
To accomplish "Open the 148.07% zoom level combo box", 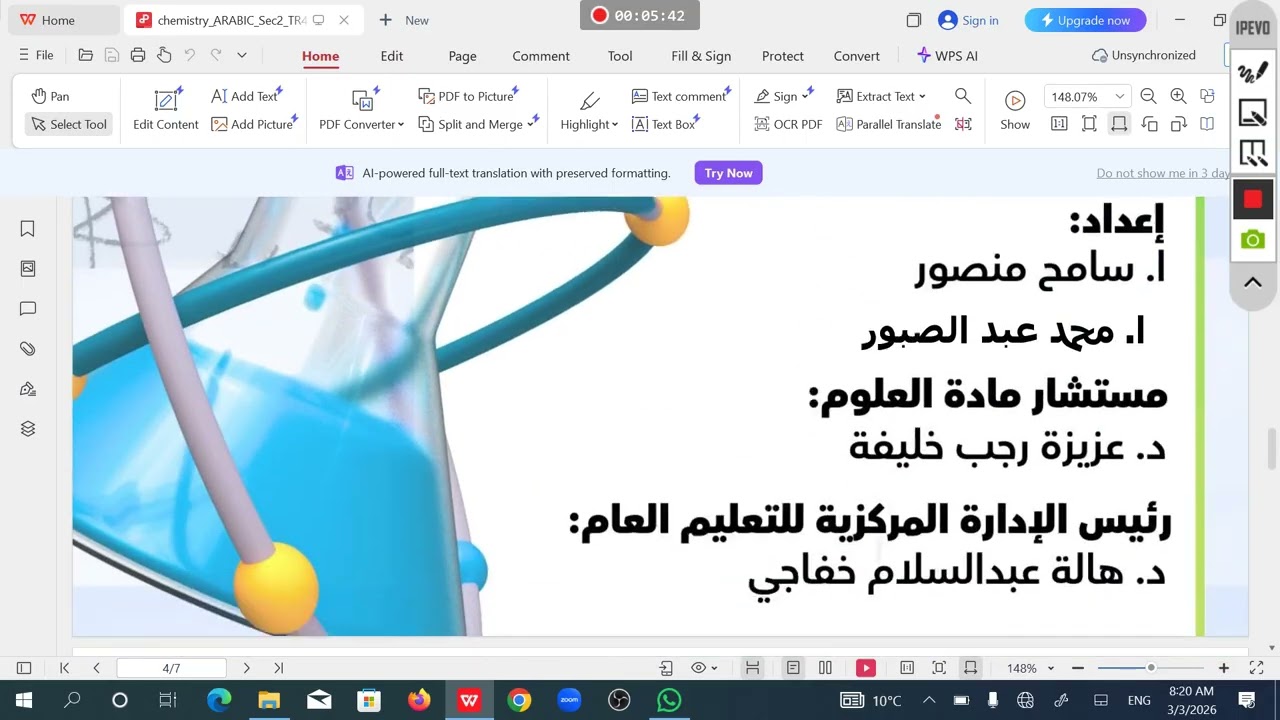I will tap(1086, 96).
